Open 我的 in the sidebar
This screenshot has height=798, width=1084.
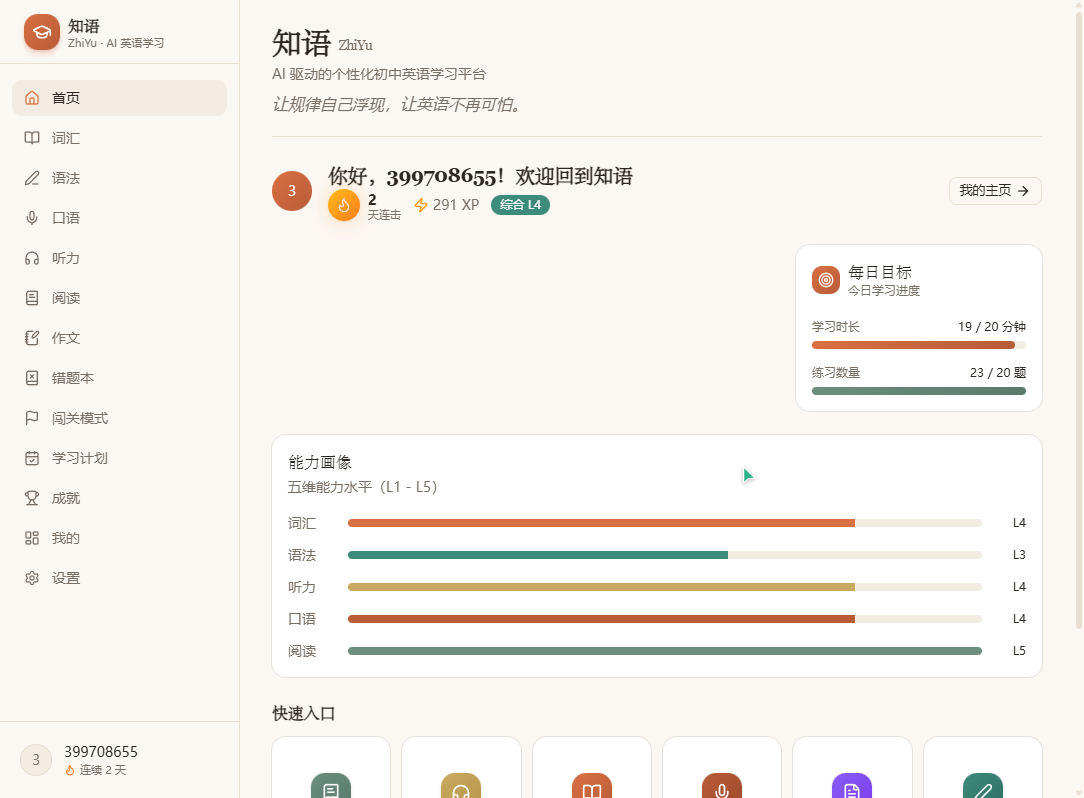120,538
